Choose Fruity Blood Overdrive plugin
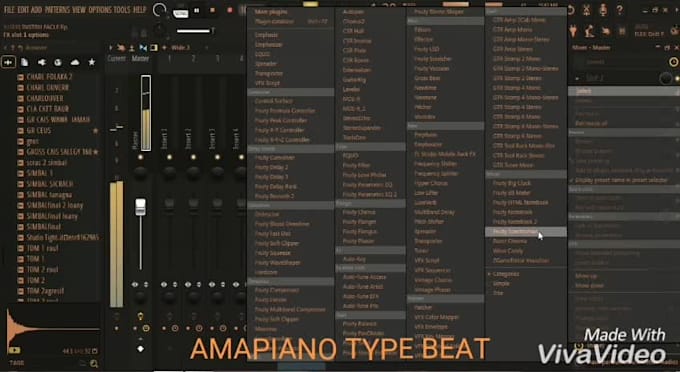Image resolution: width=680 pixels, height=372 pixels. 282,224
